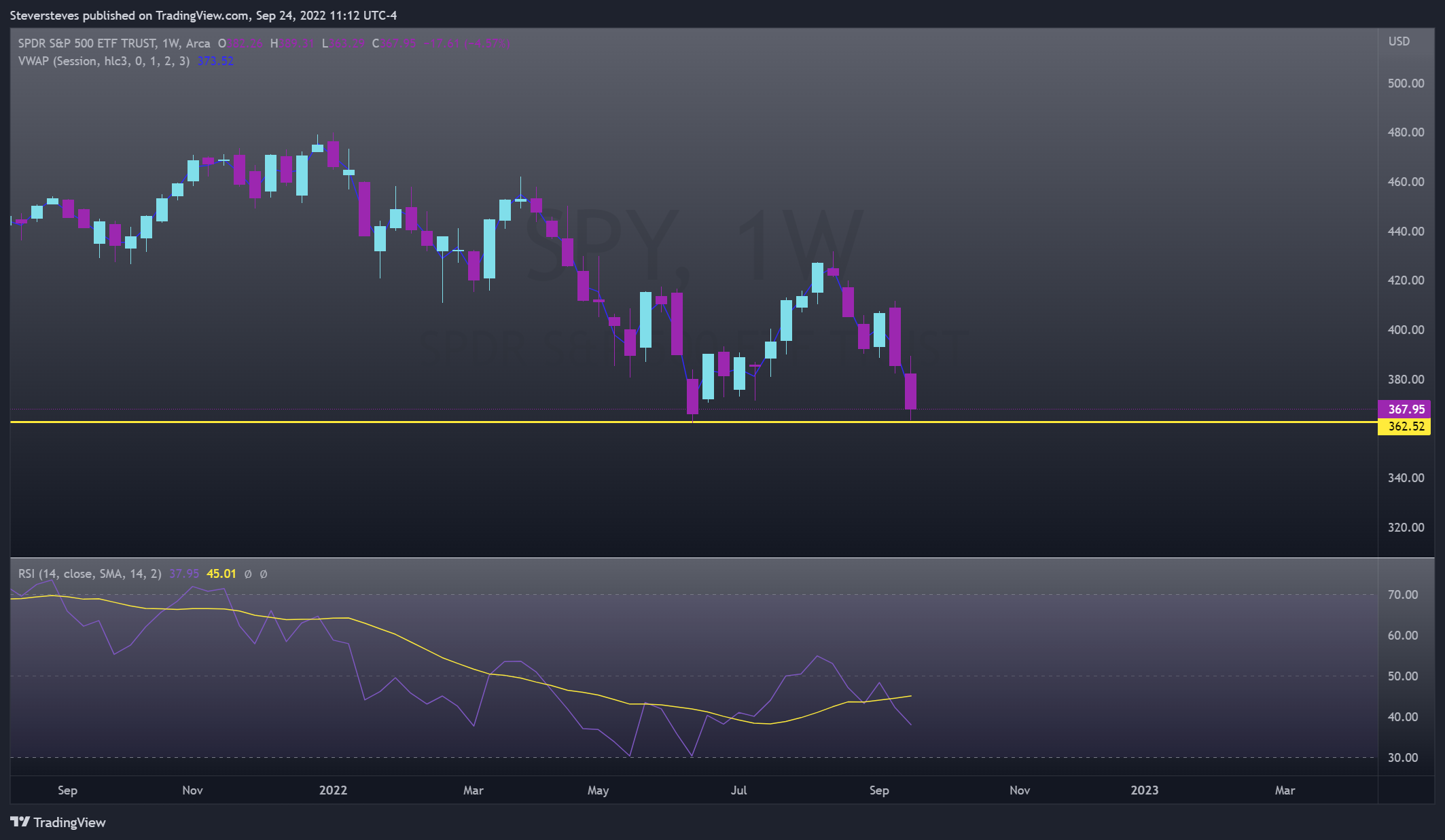Click the 400.00 price axis label

(1406, 330)
